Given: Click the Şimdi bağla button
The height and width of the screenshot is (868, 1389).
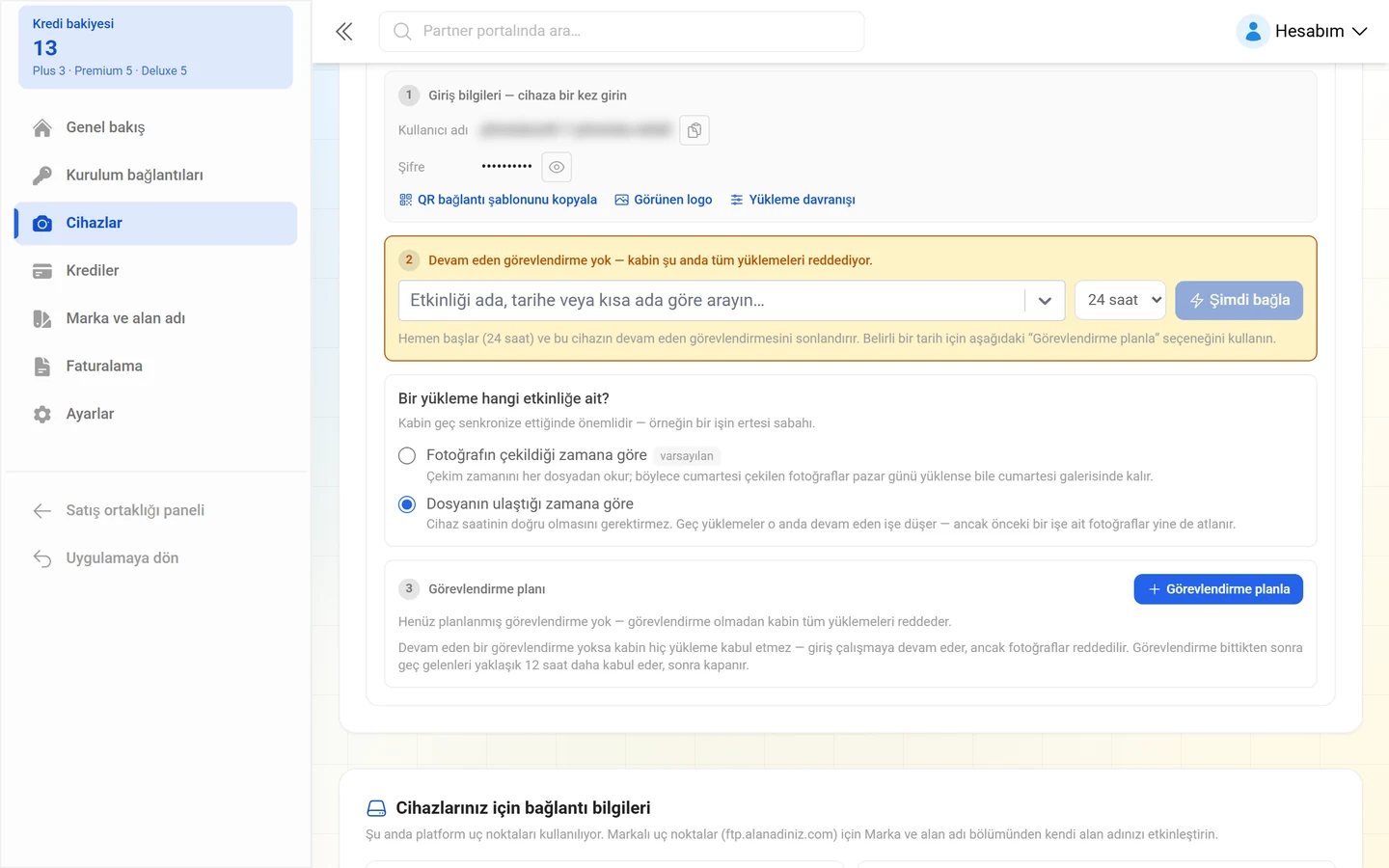Looking at the screenshot, I should [x=1239, y=301].
